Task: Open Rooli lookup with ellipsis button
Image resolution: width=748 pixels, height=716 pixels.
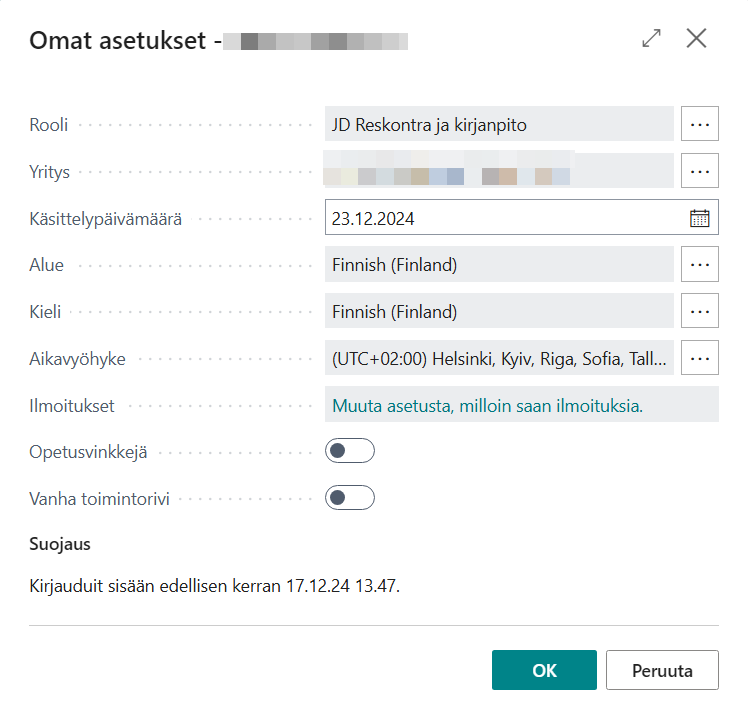Action: tap(699, 124)
